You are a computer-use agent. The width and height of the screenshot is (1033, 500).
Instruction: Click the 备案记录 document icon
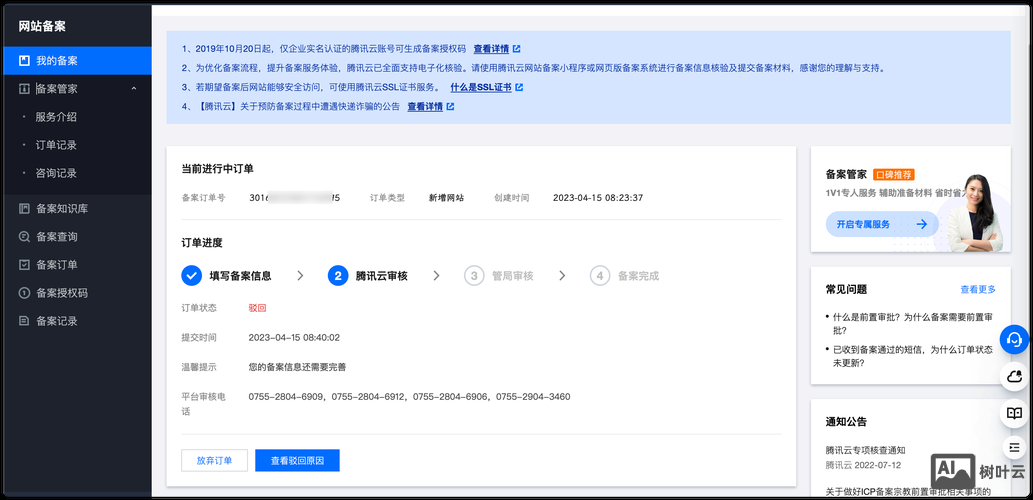pos(24,321)
